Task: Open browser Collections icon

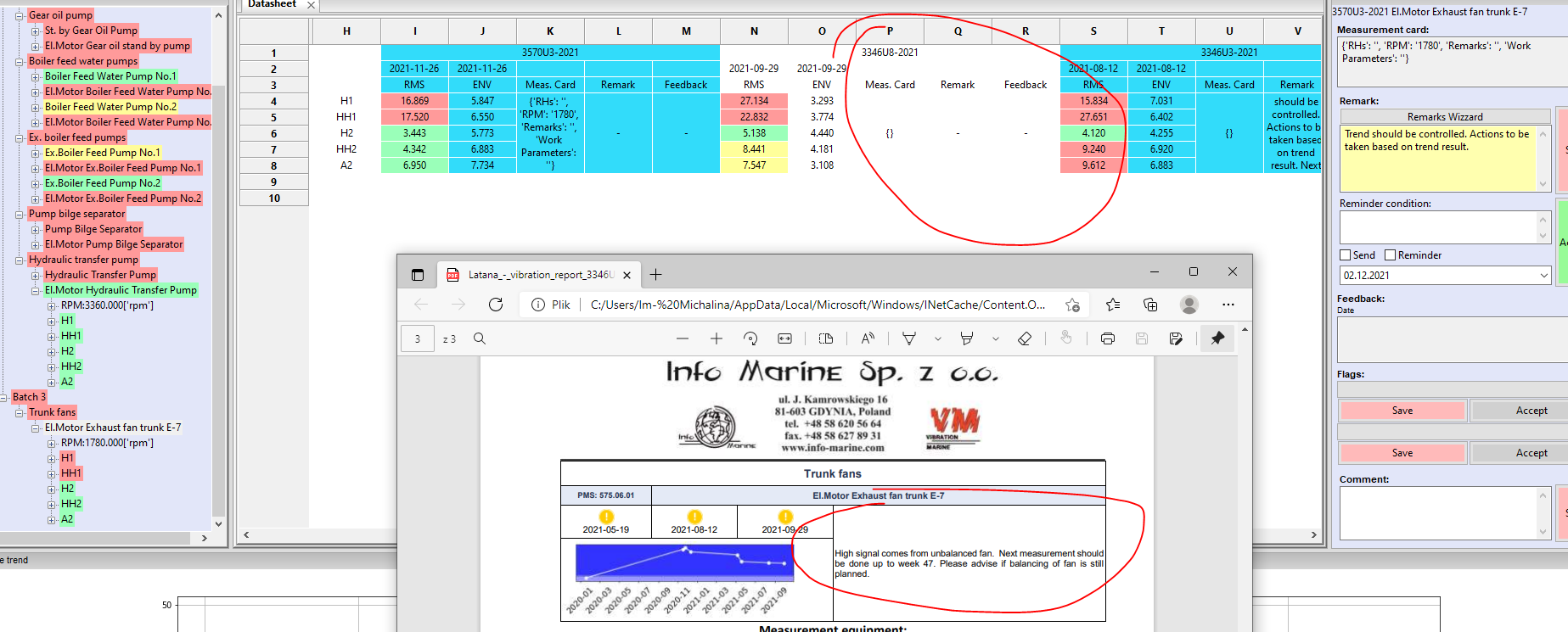Action: point(1150,305)
